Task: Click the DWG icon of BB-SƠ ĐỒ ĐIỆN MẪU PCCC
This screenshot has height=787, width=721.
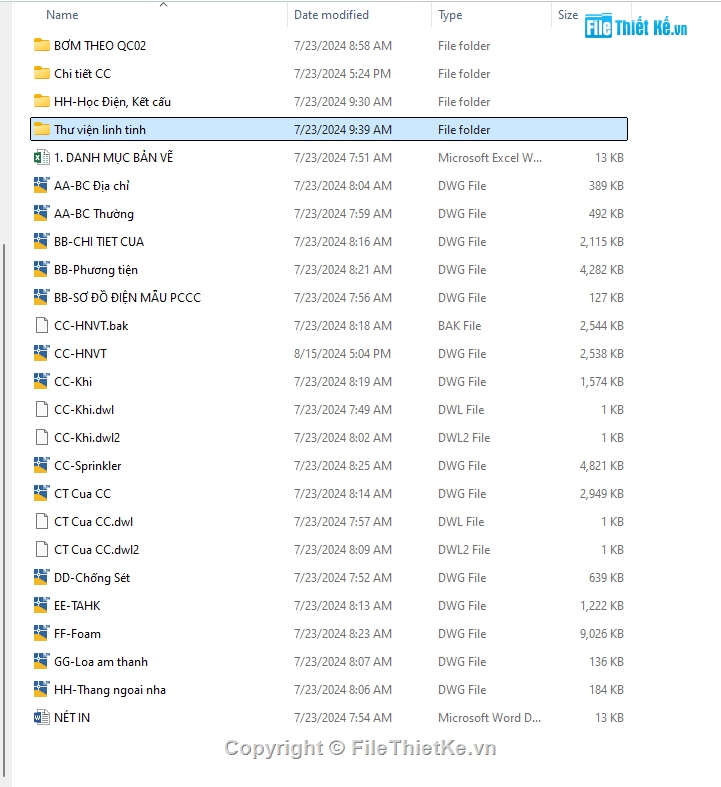Action: coord(42,297)
